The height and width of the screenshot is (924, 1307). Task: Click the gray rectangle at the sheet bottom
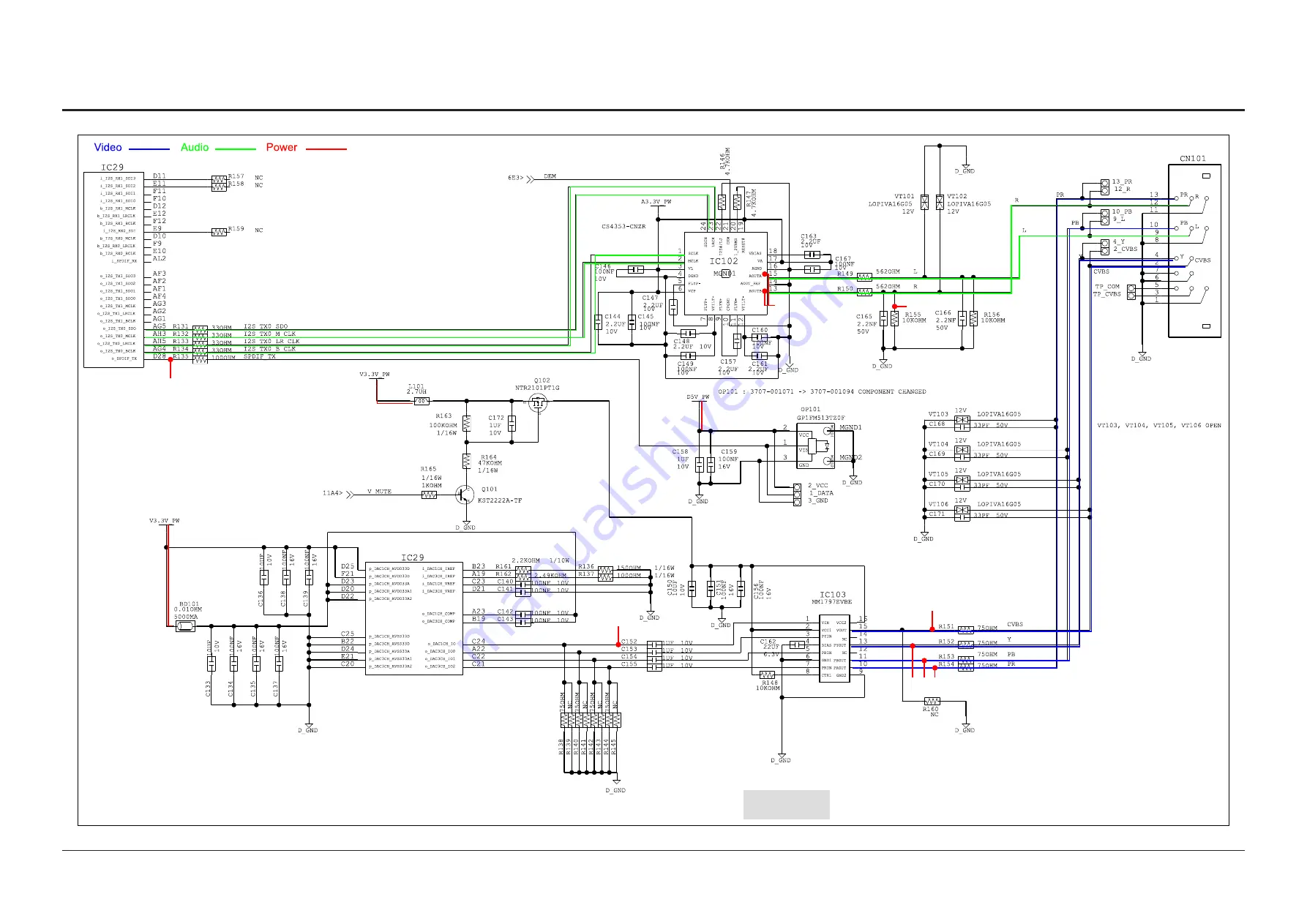pos(786,805)
